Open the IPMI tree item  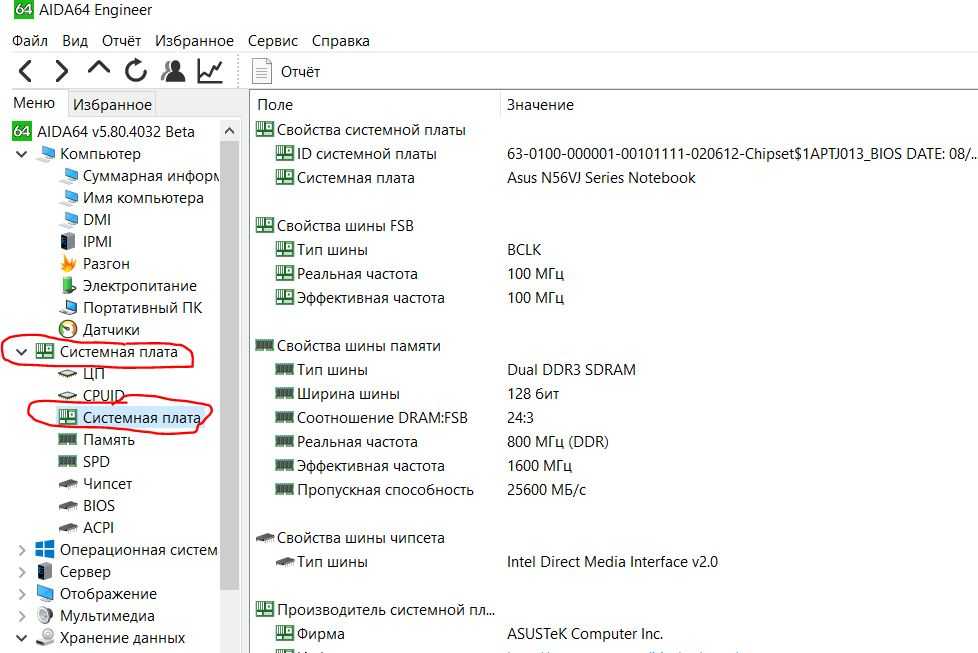[86, 241]
